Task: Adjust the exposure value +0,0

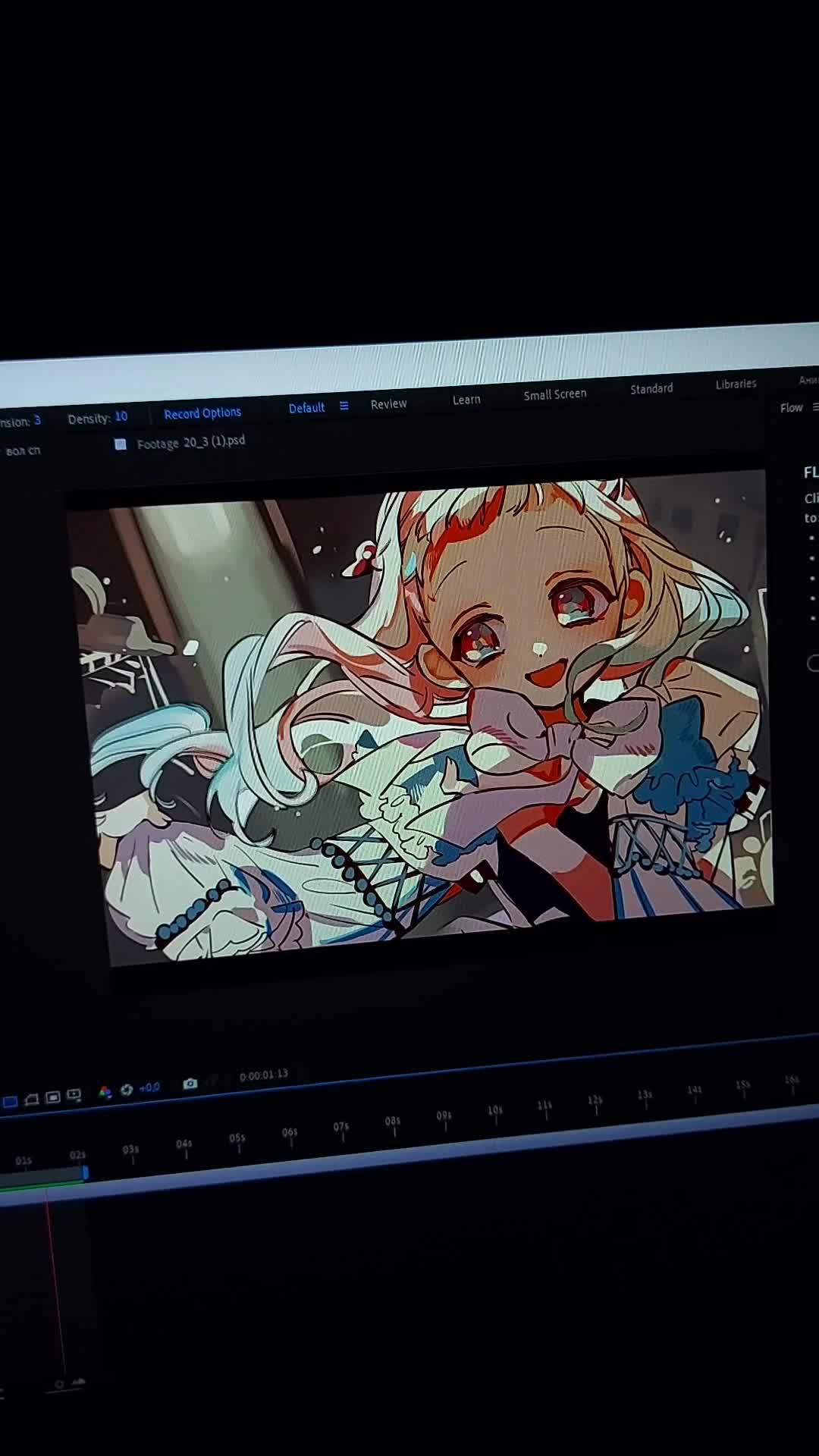Action: tap(149, 1087)
